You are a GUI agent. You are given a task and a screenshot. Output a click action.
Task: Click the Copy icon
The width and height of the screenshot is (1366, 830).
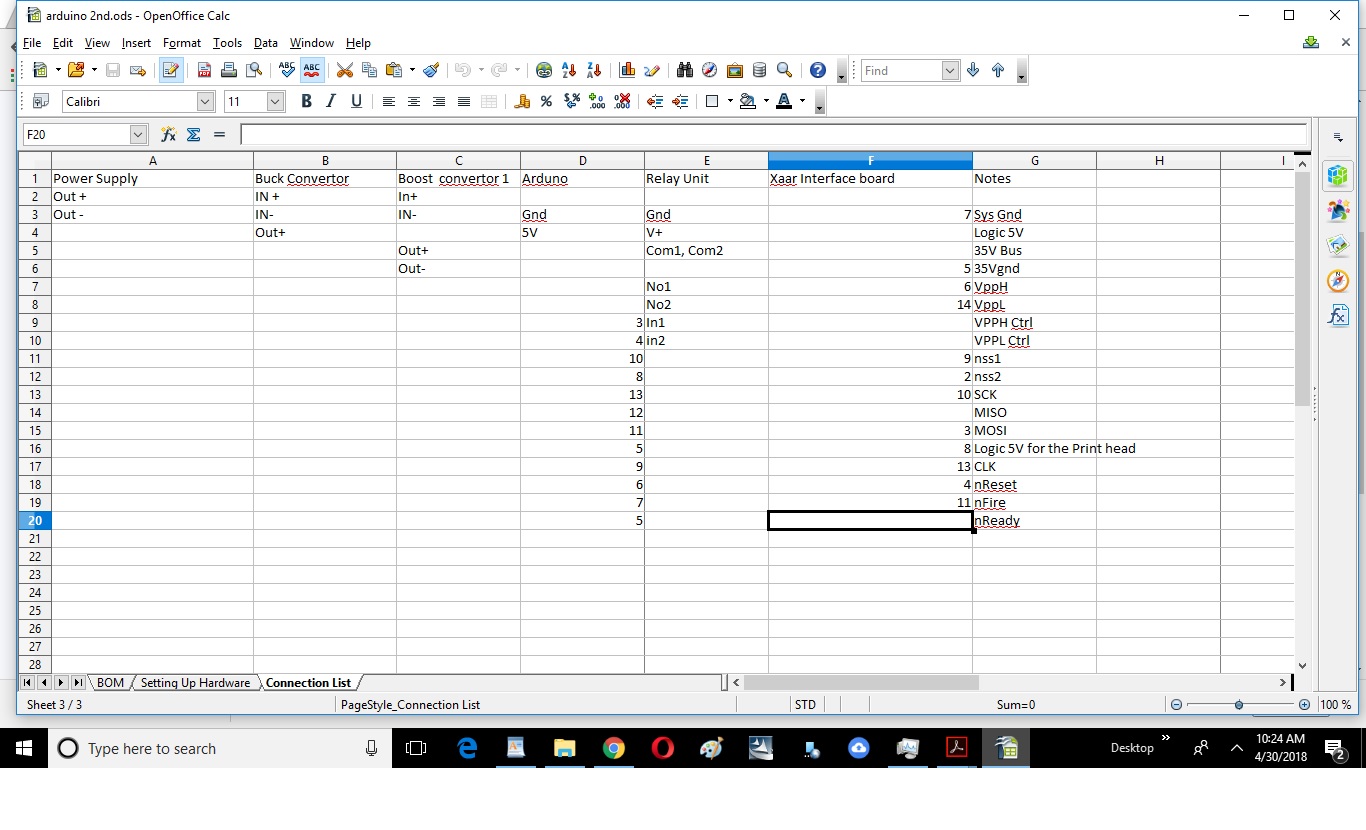(x=369, y=70)
